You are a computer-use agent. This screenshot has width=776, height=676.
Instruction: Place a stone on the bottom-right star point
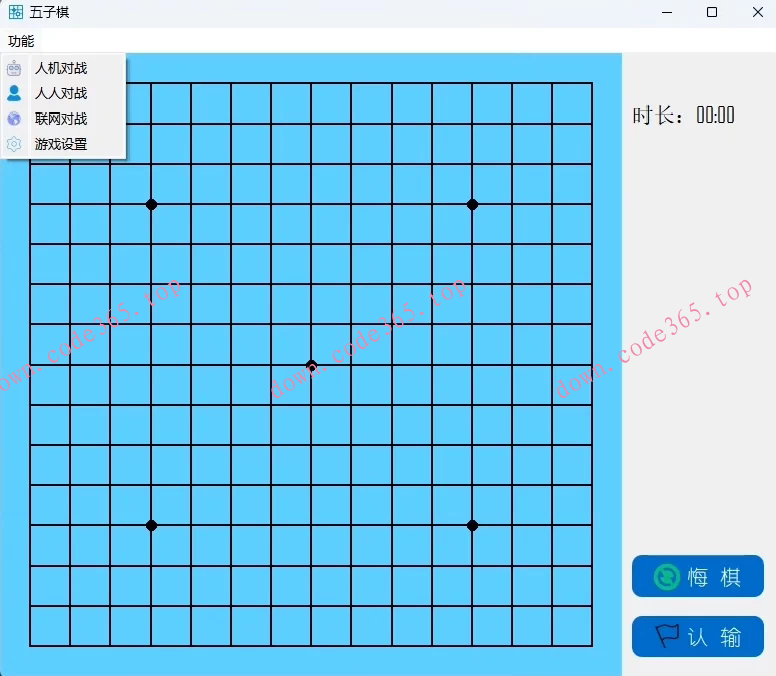pyautogui.click(x=472, y=526)
